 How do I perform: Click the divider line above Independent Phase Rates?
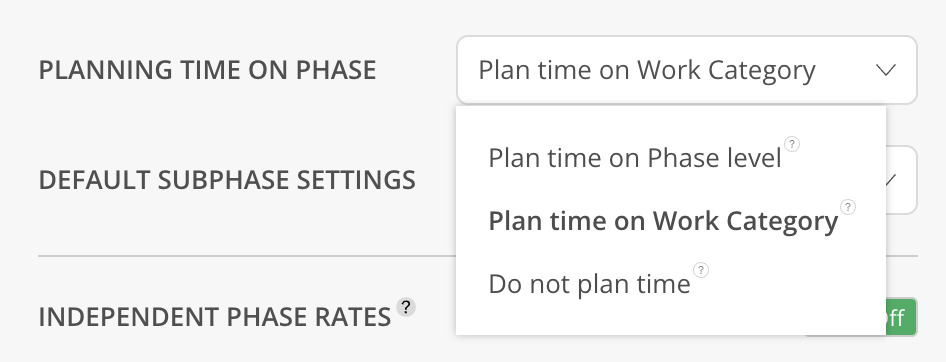tap(247, 256)
